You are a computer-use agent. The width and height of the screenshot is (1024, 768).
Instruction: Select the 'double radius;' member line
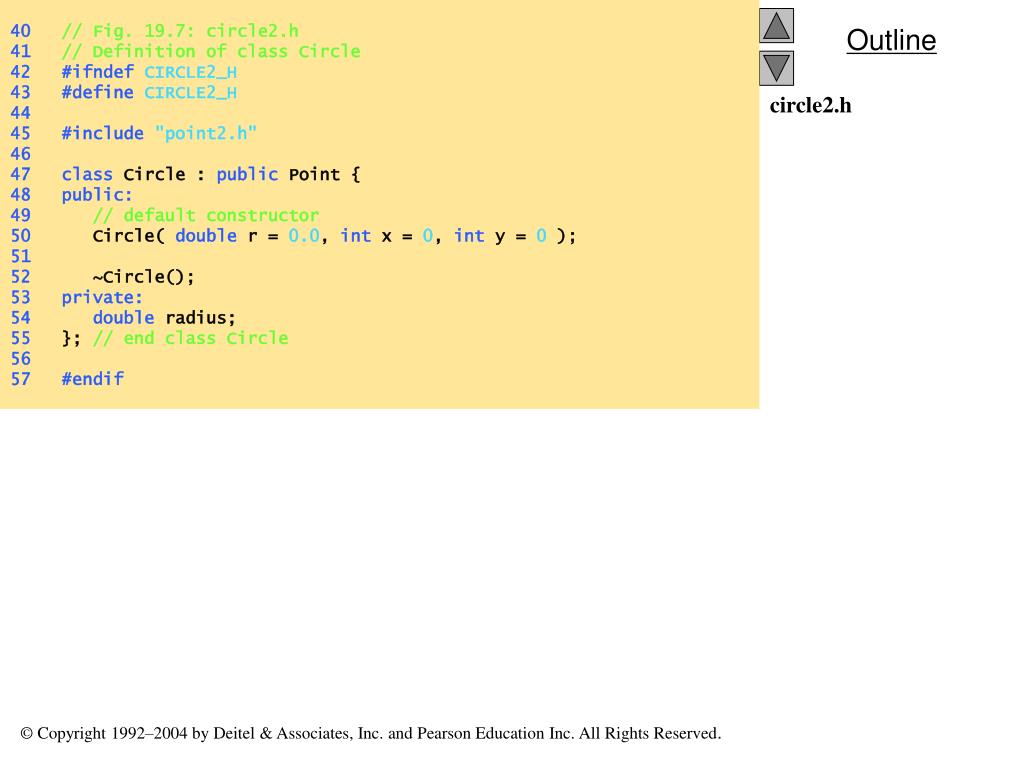tap(164, 318)
